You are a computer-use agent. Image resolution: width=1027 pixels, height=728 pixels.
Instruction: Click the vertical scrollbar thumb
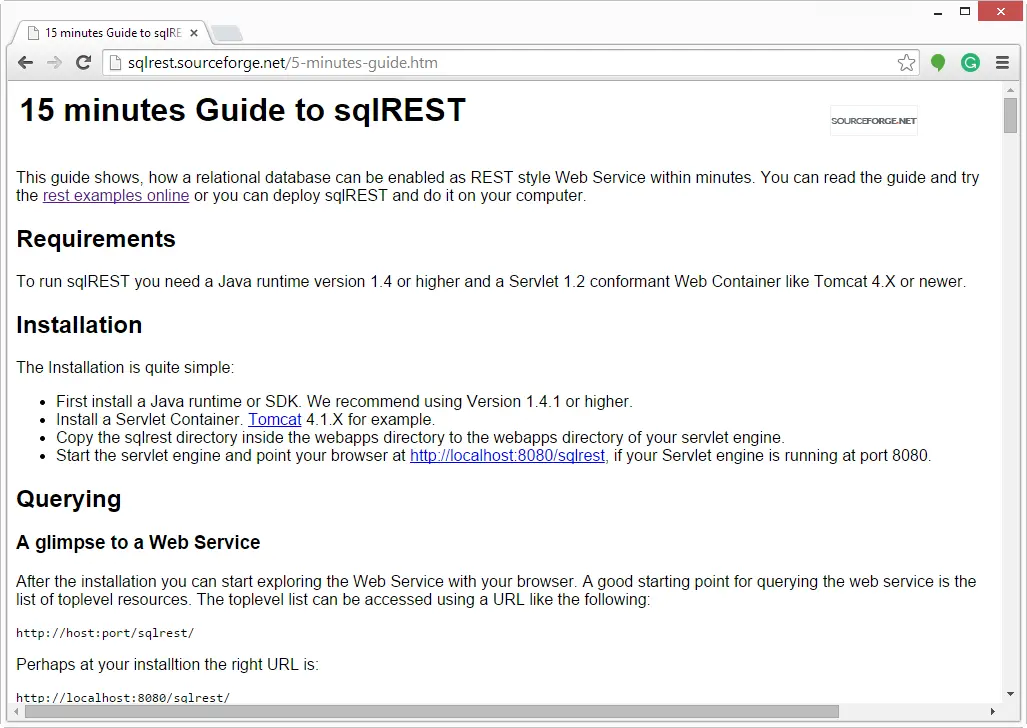tap(1011, 115)
